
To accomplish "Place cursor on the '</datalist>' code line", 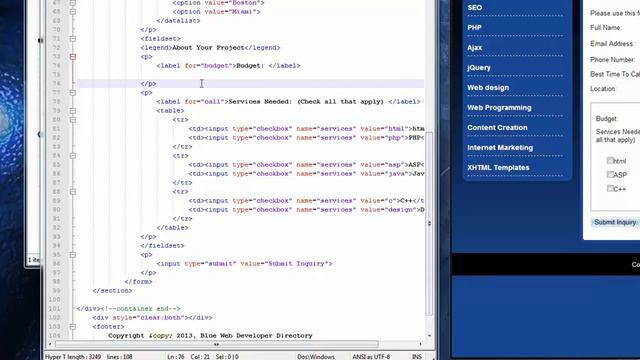I will click(x=178, y=21).
